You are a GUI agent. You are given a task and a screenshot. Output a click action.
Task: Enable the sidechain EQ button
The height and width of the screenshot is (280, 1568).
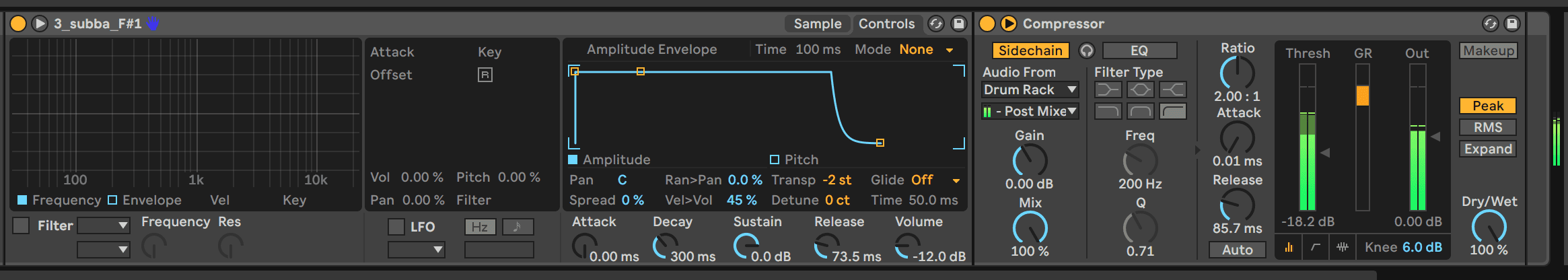1139,50
